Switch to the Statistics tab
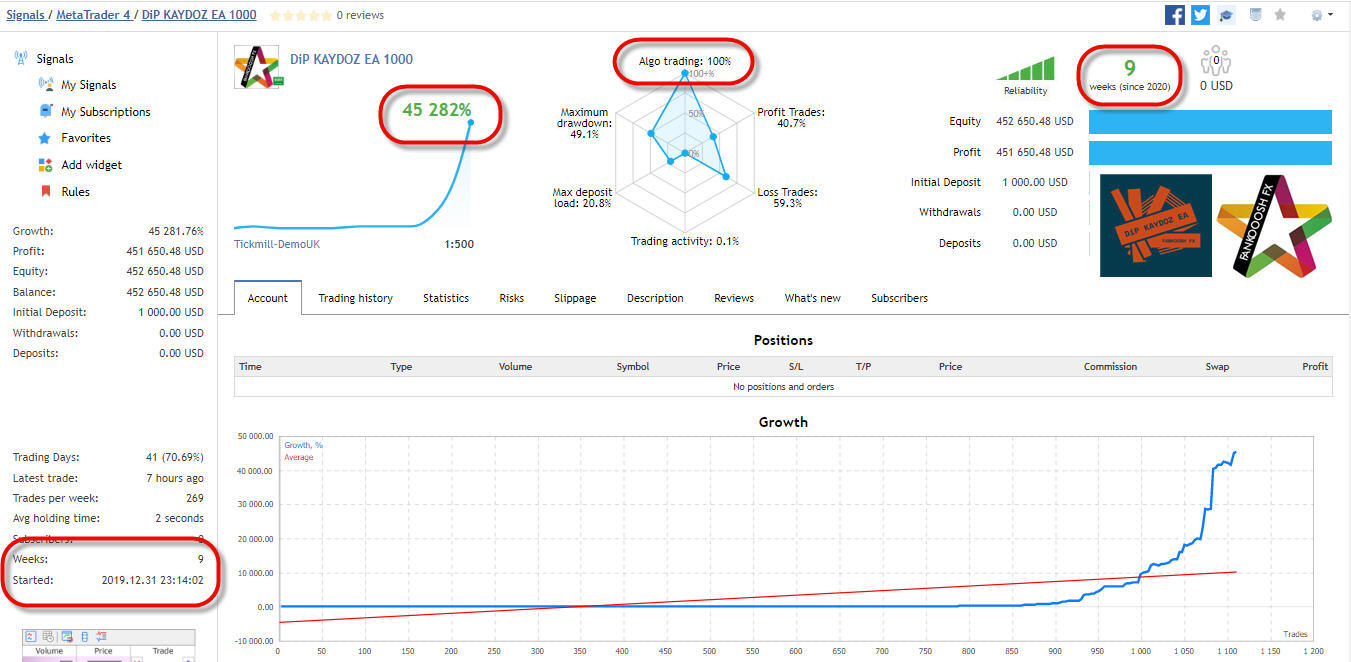1351x662 pixels. click(446, 298)
